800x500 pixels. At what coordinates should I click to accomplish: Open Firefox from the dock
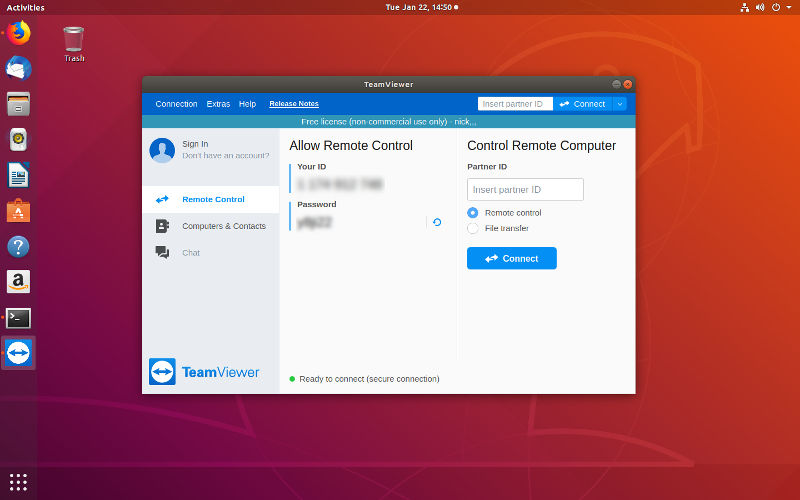[18, 33]
